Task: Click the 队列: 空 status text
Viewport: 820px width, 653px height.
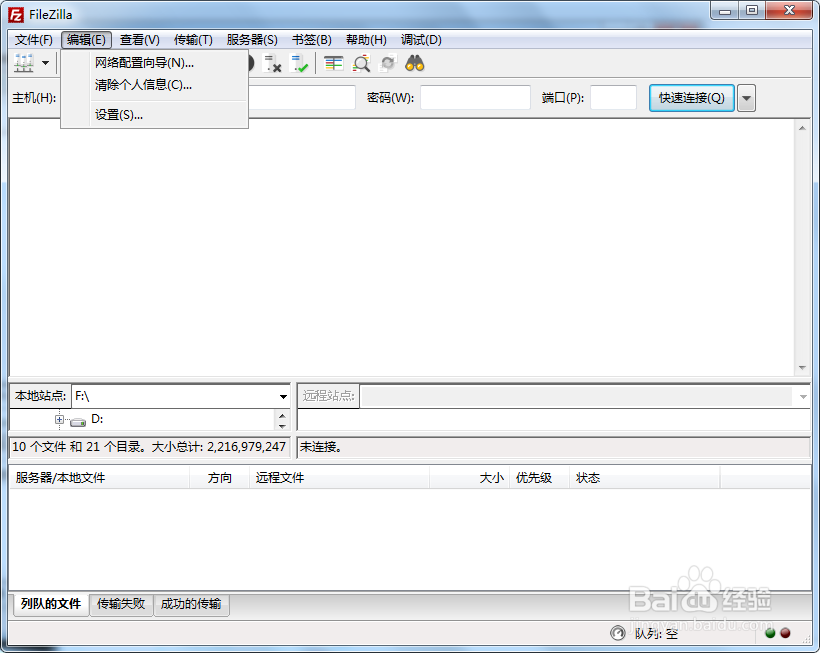Action: pyautogui.click(x=656, y=634)
